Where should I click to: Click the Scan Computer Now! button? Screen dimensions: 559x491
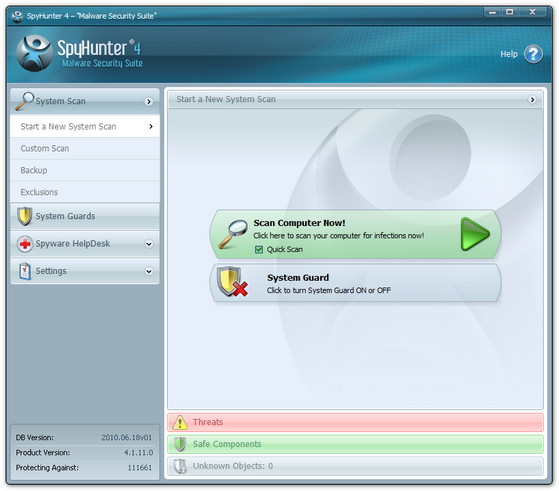pos(355,234)
